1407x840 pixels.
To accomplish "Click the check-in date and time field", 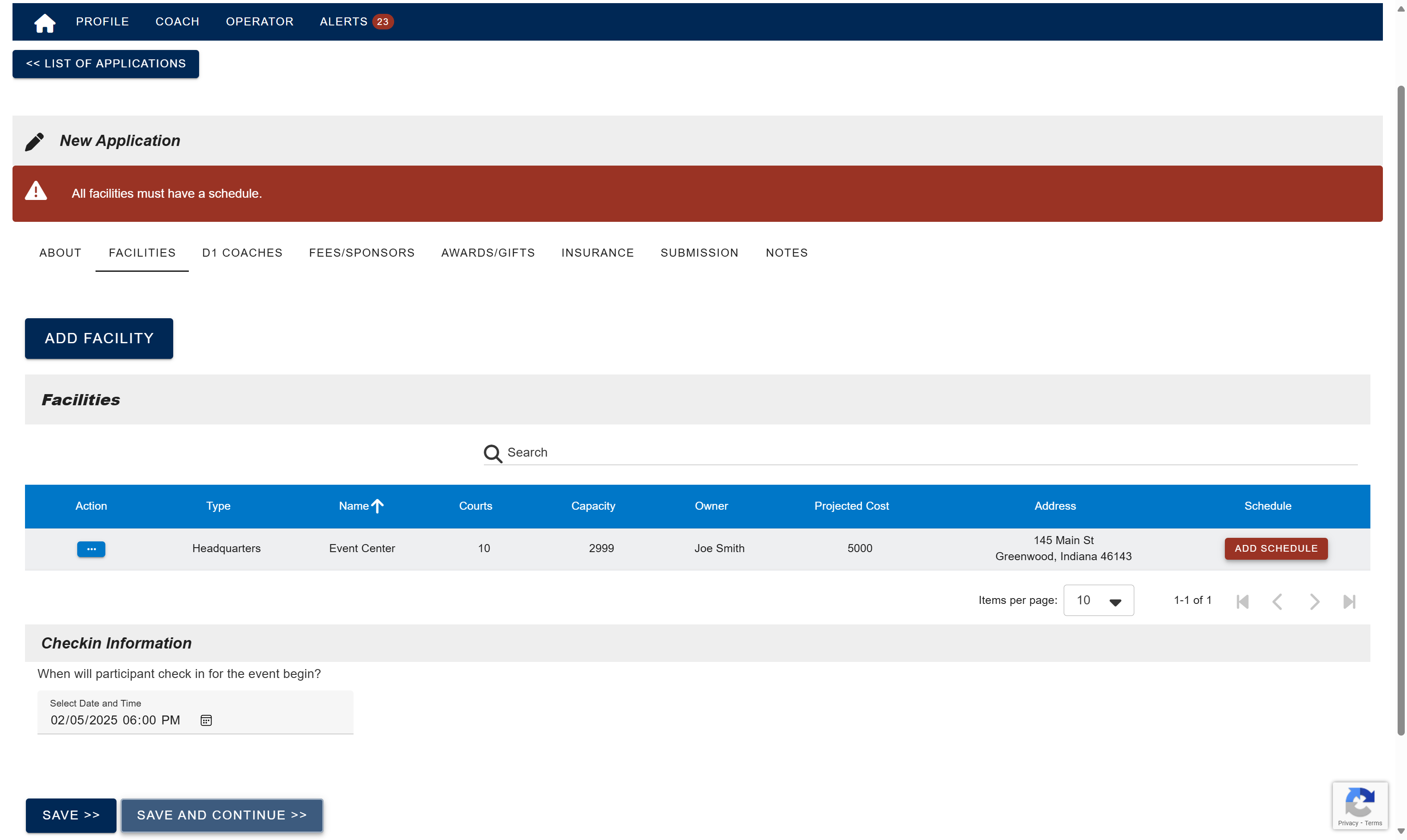I will click(x=195, y=713).
